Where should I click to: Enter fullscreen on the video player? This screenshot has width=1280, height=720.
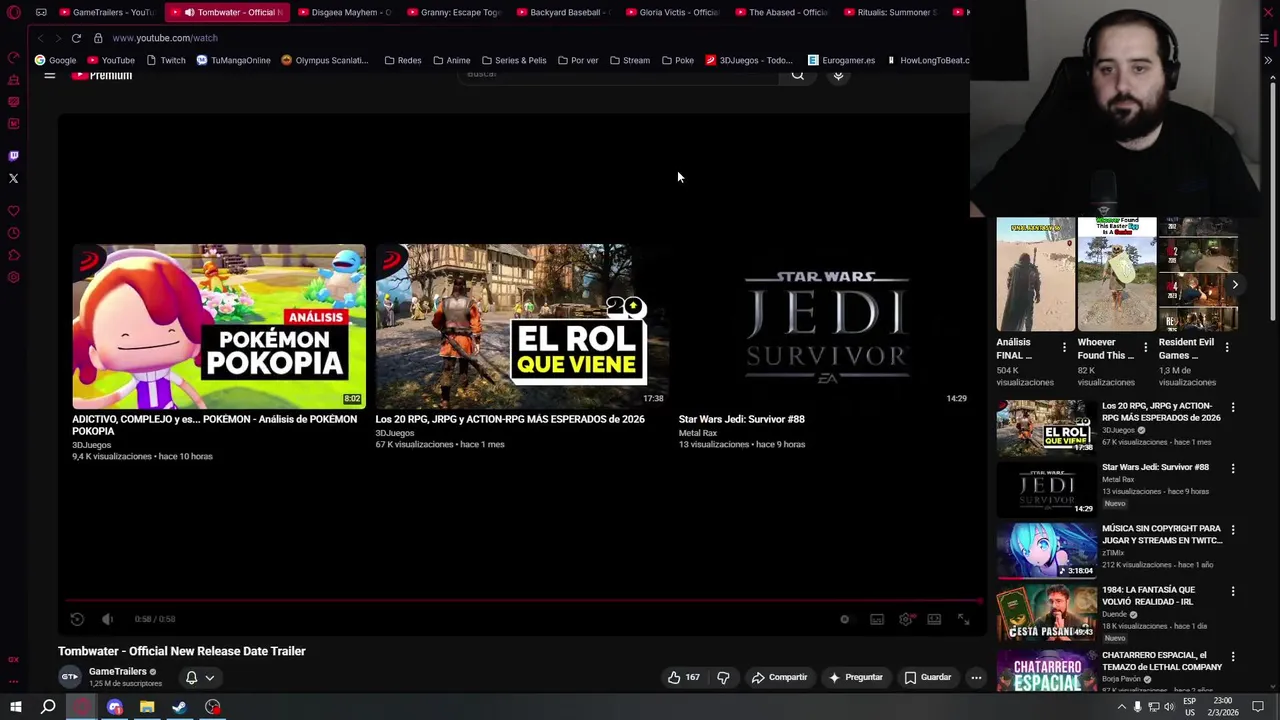[x=963, y=619]
